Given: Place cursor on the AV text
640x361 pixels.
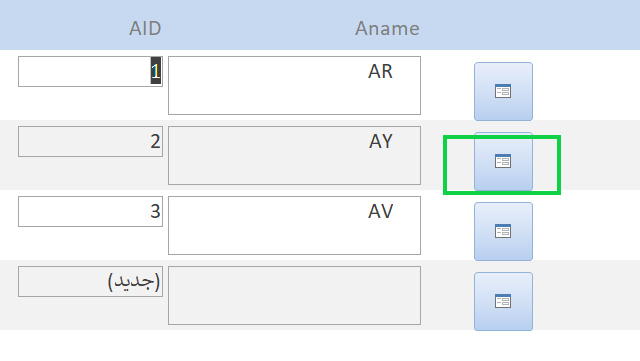Looking at the screenshot, I should pos(381,212).
